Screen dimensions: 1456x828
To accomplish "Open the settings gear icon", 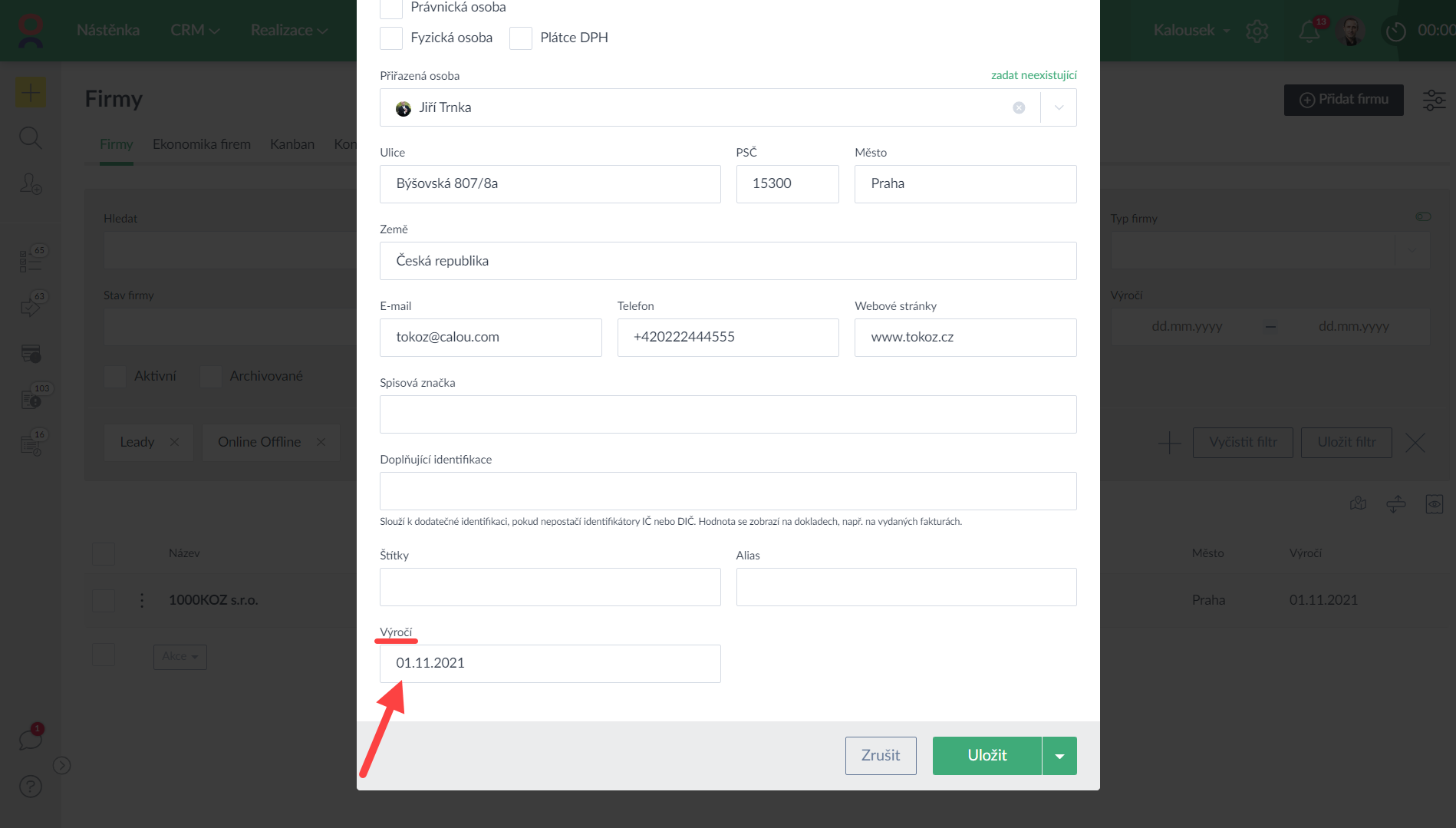I will pyautogui.click(x=1257, y=31).
